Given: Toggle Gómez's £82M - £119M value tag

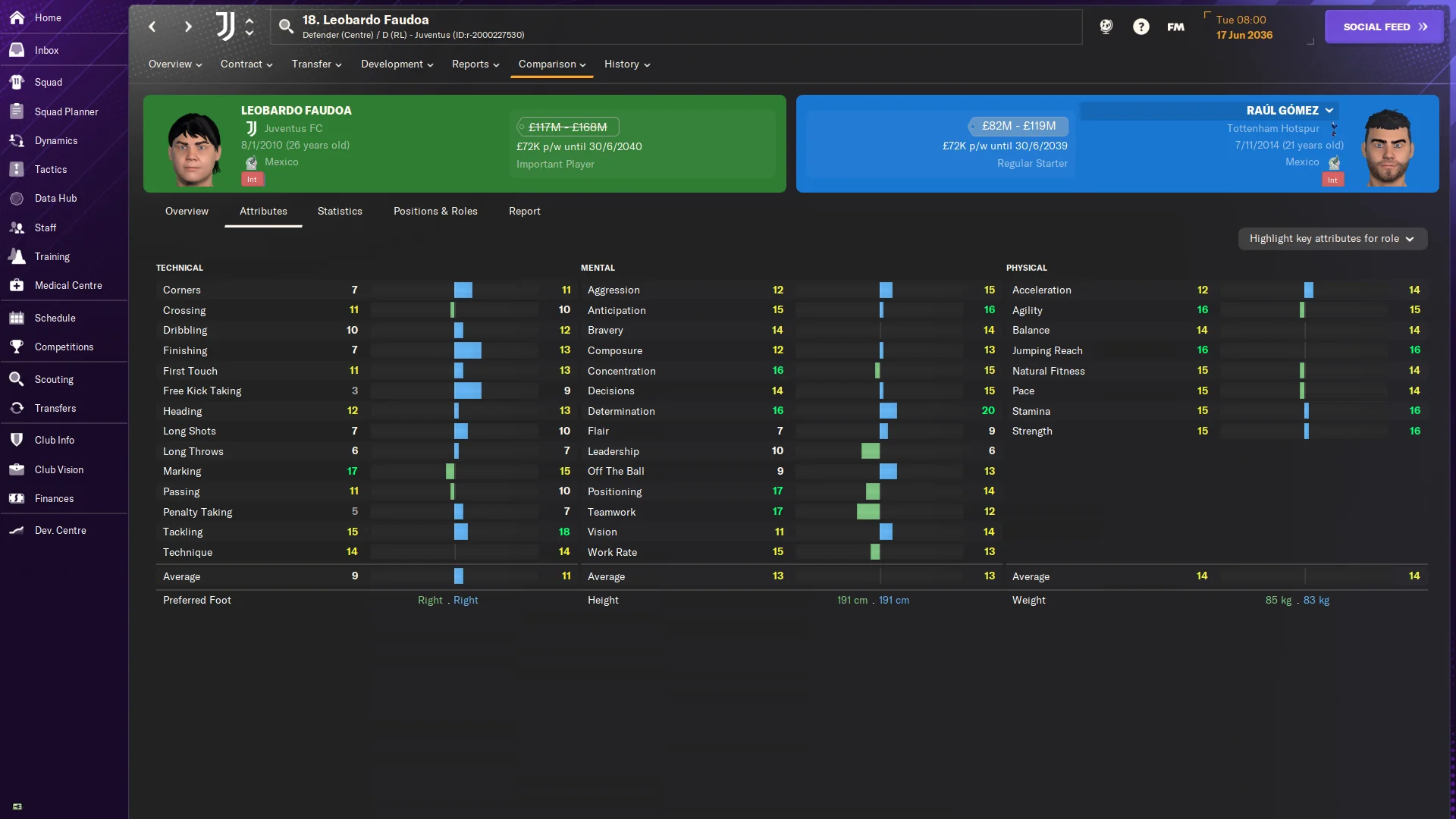Looking at the screenshot, I should tap(1018, 126).
